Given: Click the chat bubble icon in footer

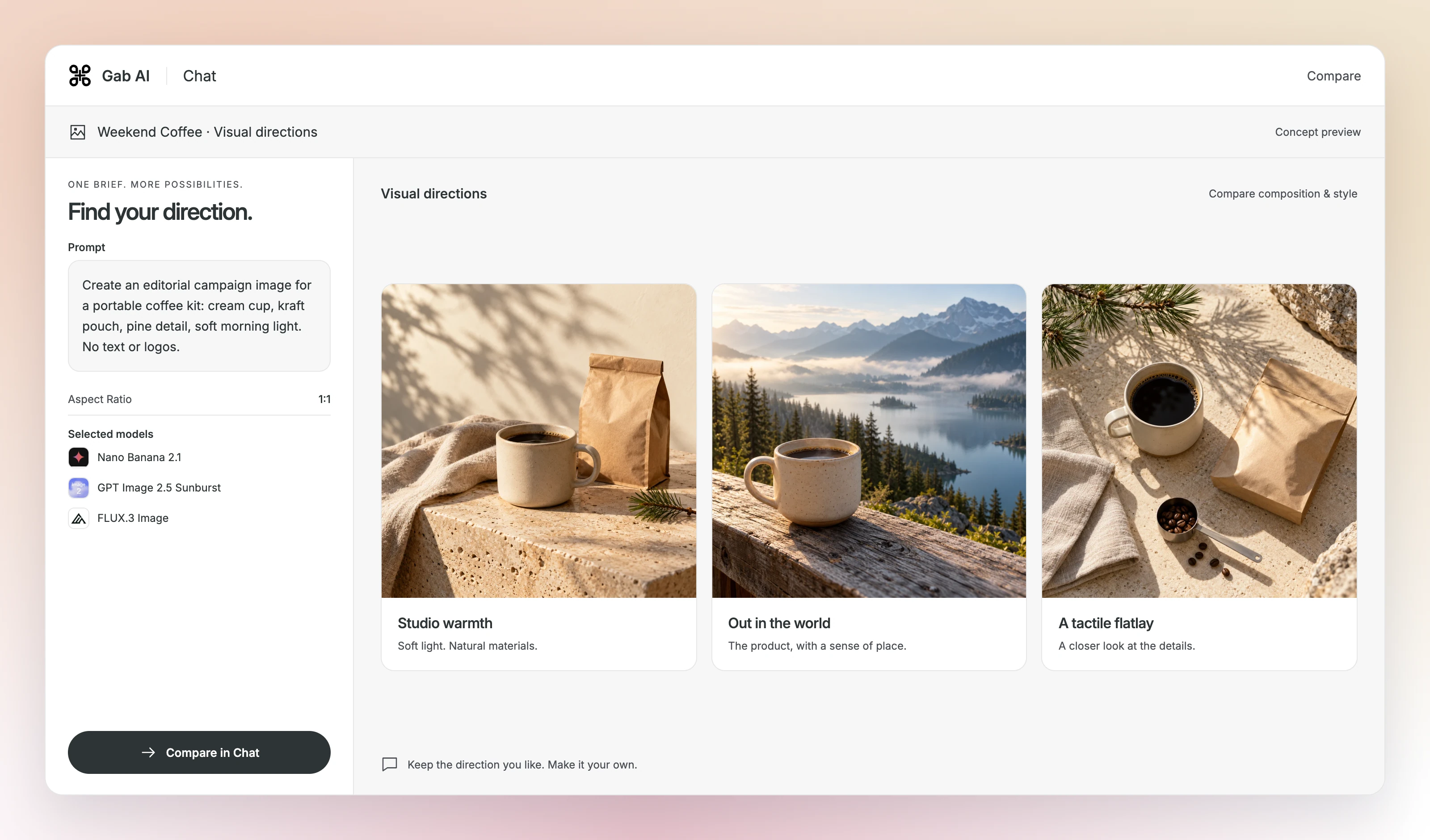Looking at the screenshot, I should [390, 764].
